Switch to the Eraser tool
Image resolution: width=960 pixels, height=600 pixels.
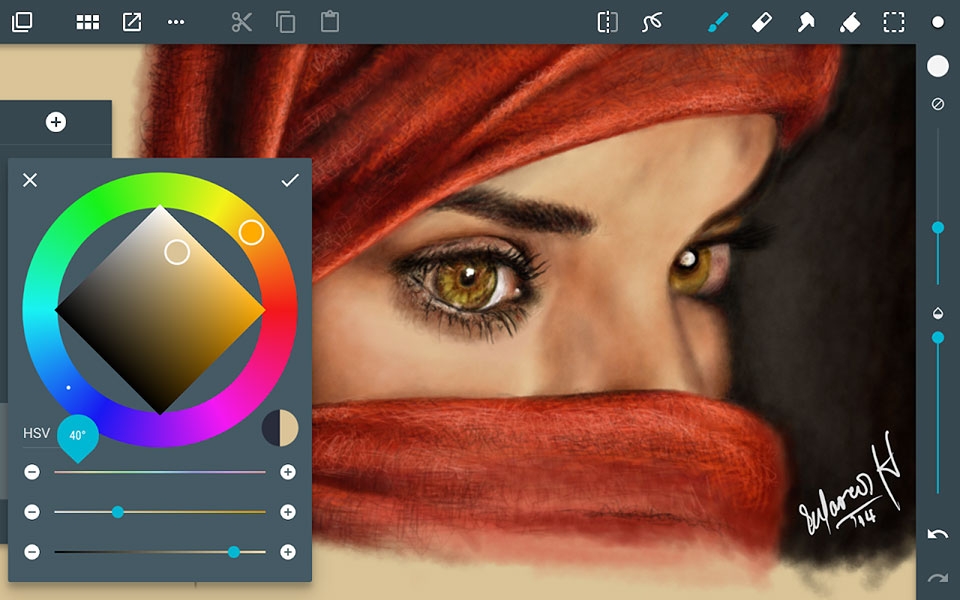[761, 22]
